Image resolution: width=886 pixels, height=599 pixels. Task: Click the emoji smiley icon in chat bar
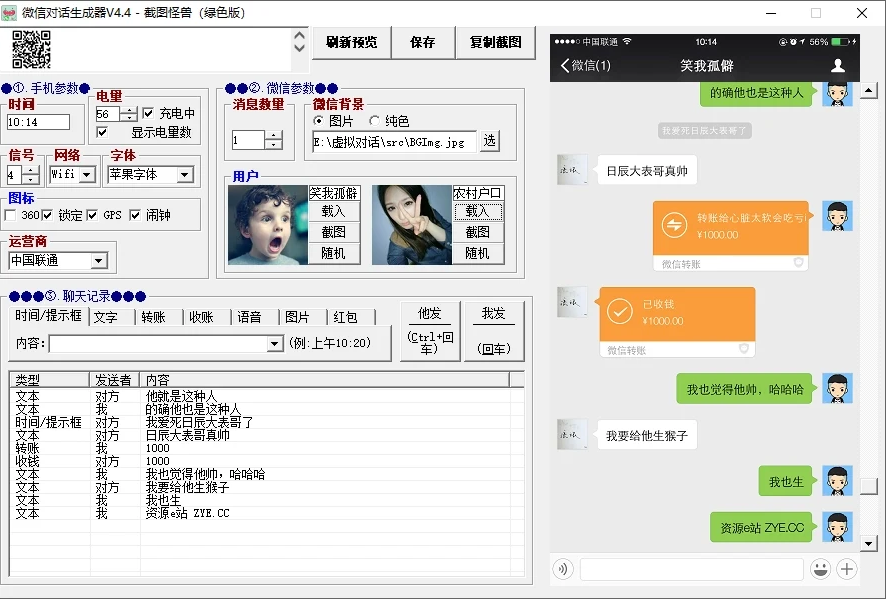[x=821, y=569]
